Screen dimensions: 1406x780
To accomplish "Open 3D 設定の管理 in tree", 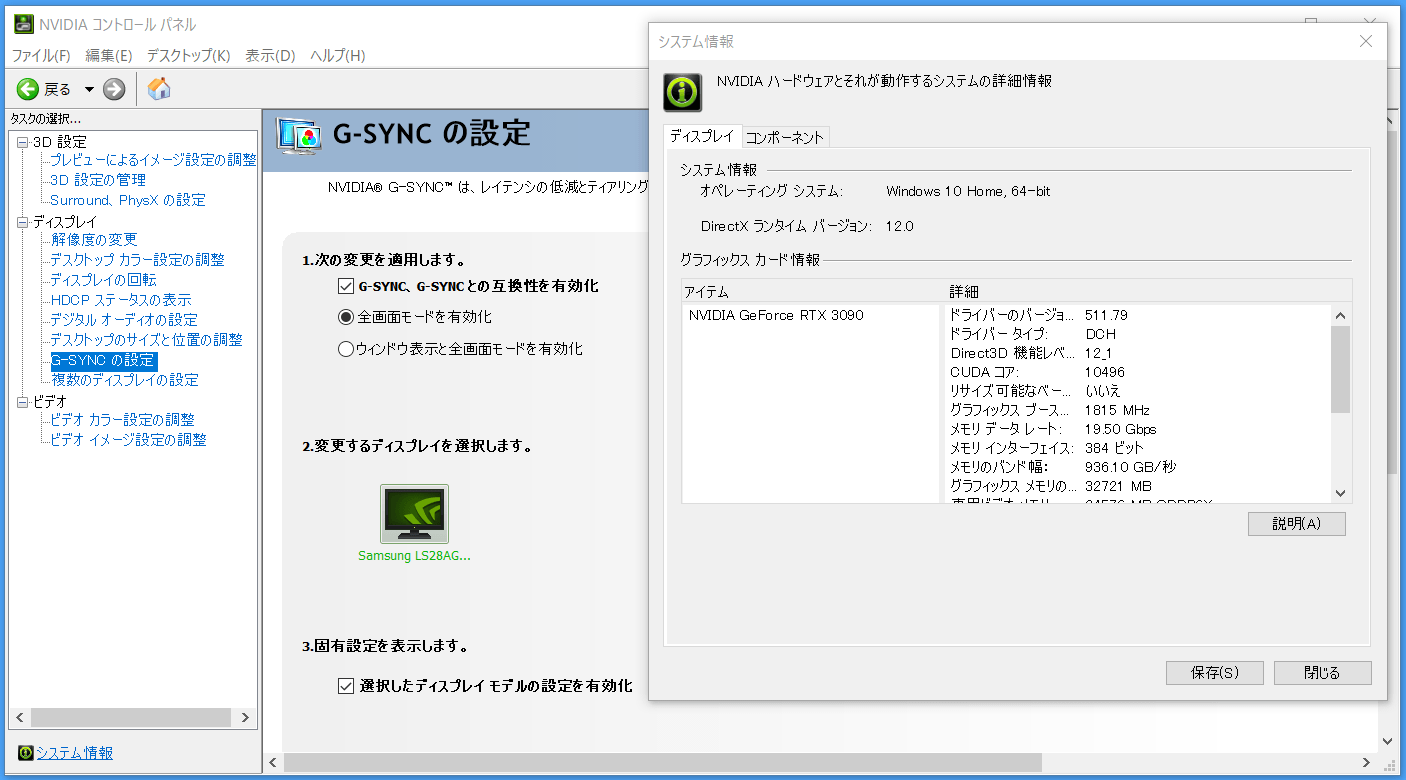I will 98,180.
